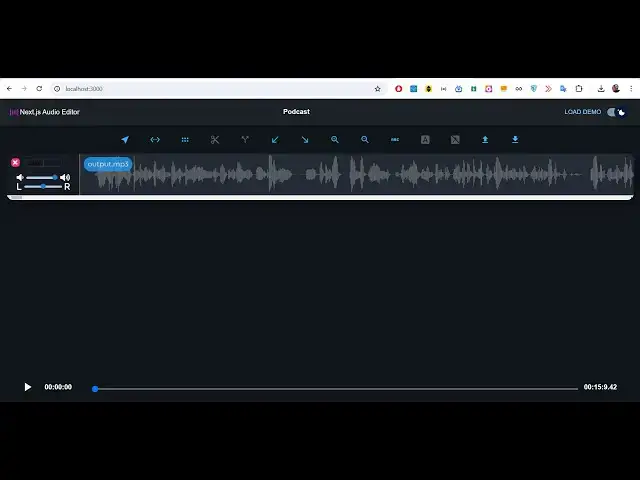
Task: Click the L pan label
Action: tap(19, 187)
